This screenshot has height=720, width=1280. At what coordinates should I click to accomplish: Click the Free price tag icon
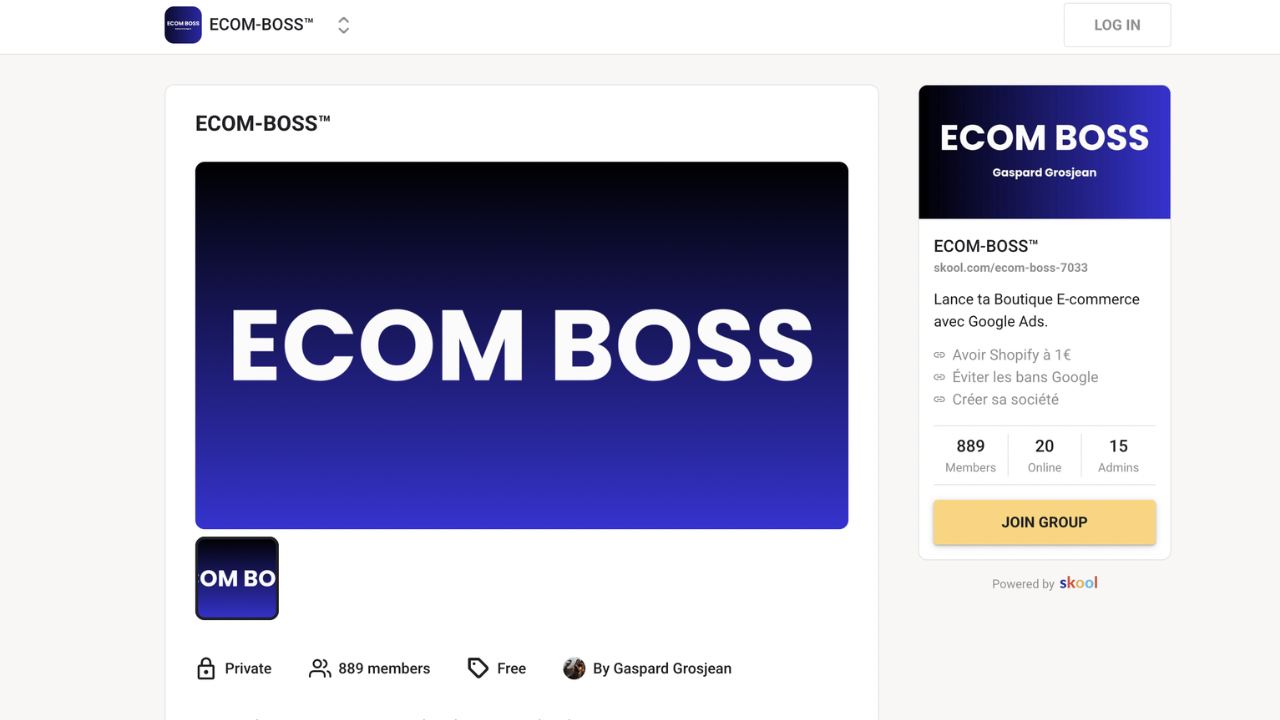[478, 668]
